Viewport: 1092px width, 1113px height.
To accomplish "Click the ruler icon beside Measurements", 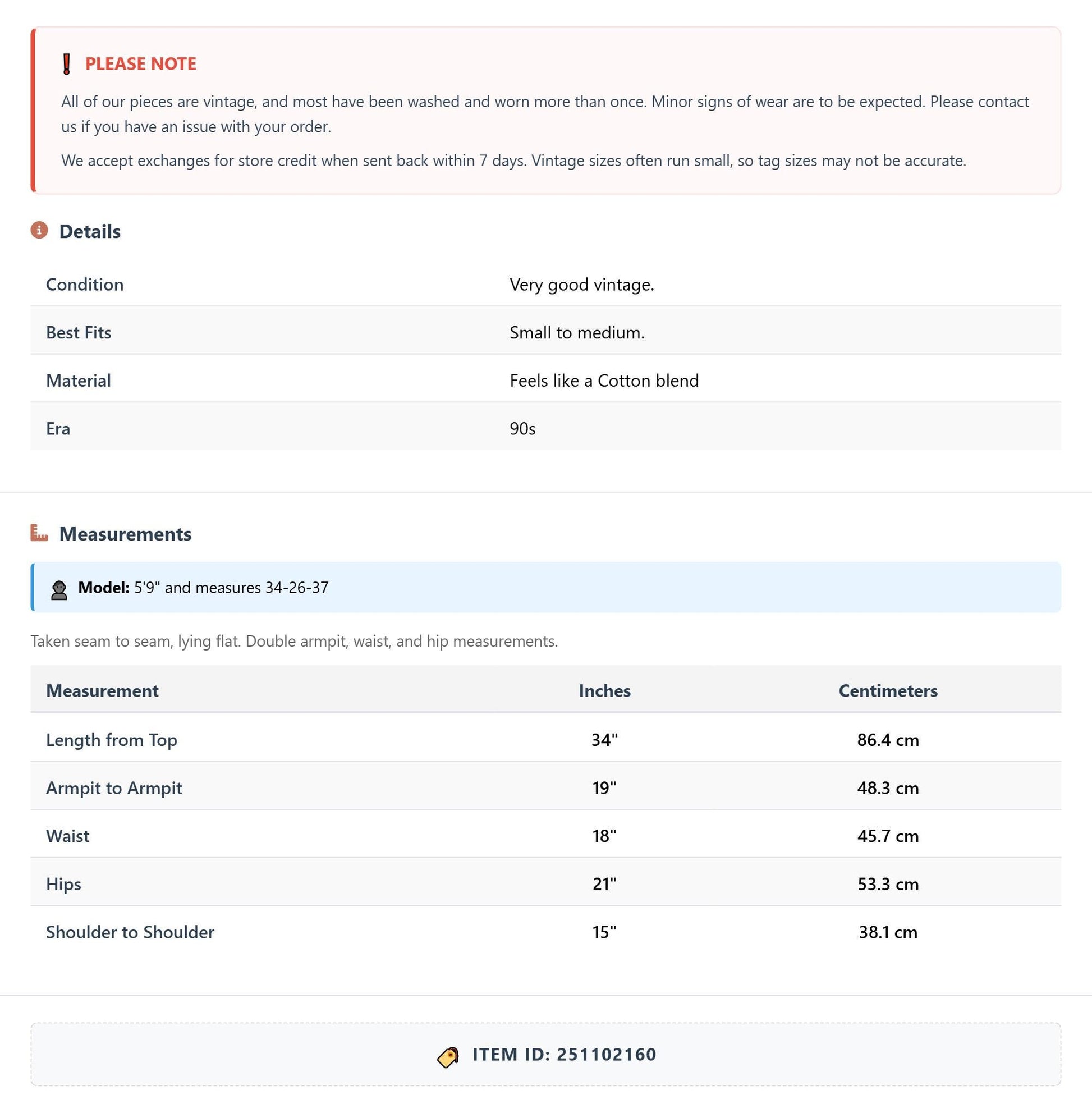I will point(39,533).
